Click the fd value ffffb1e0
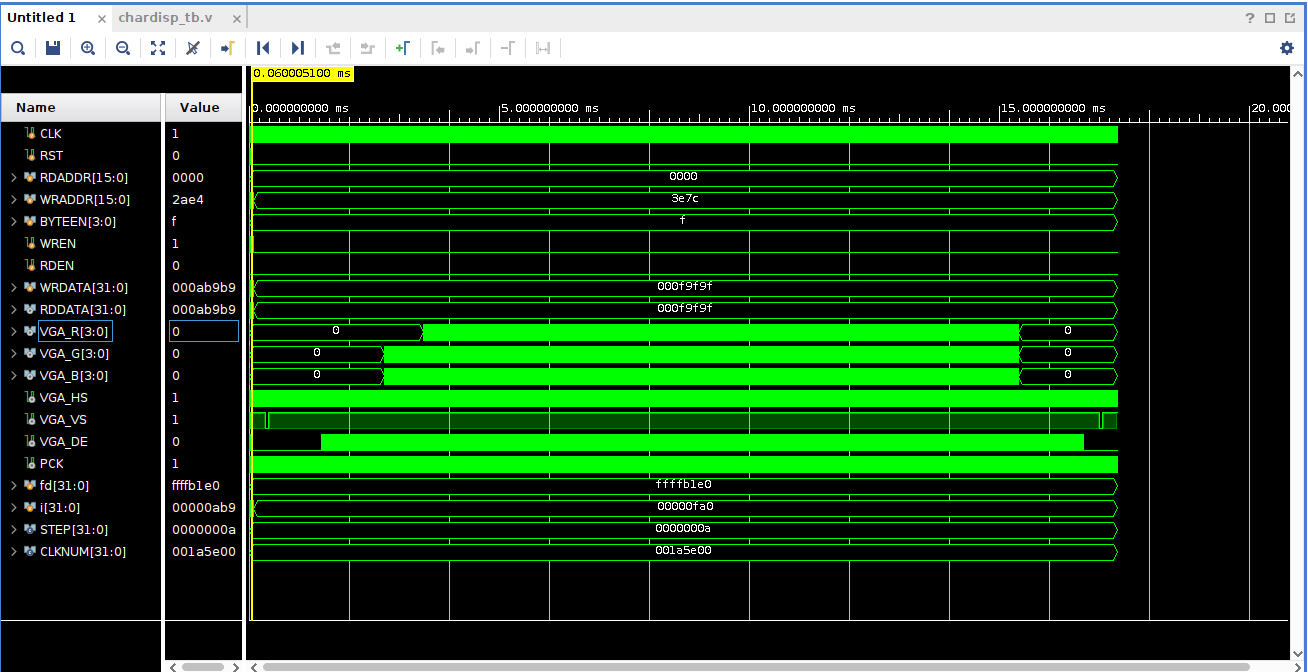The height and width of the screenshot is (672, 1308). (195, 485)
